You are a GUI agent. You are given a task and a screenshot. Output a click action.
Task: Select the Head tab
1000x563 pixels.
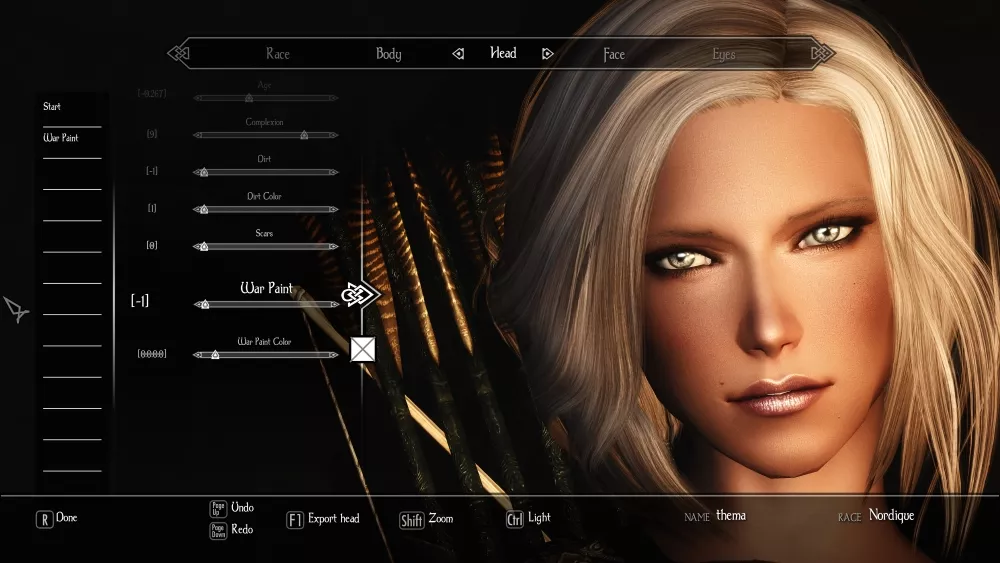pyautogui.click(x=503, y=53)
